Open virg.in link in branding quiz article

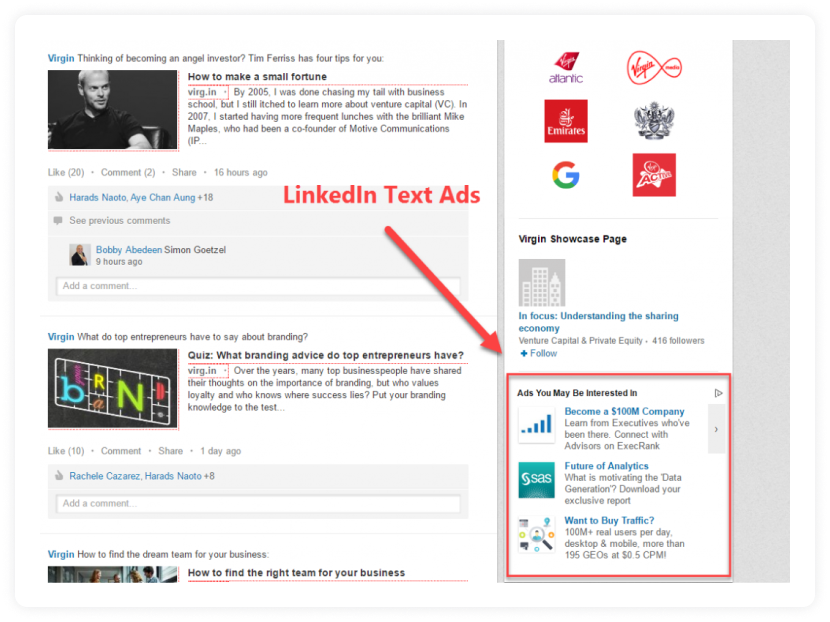click(202, 371)
